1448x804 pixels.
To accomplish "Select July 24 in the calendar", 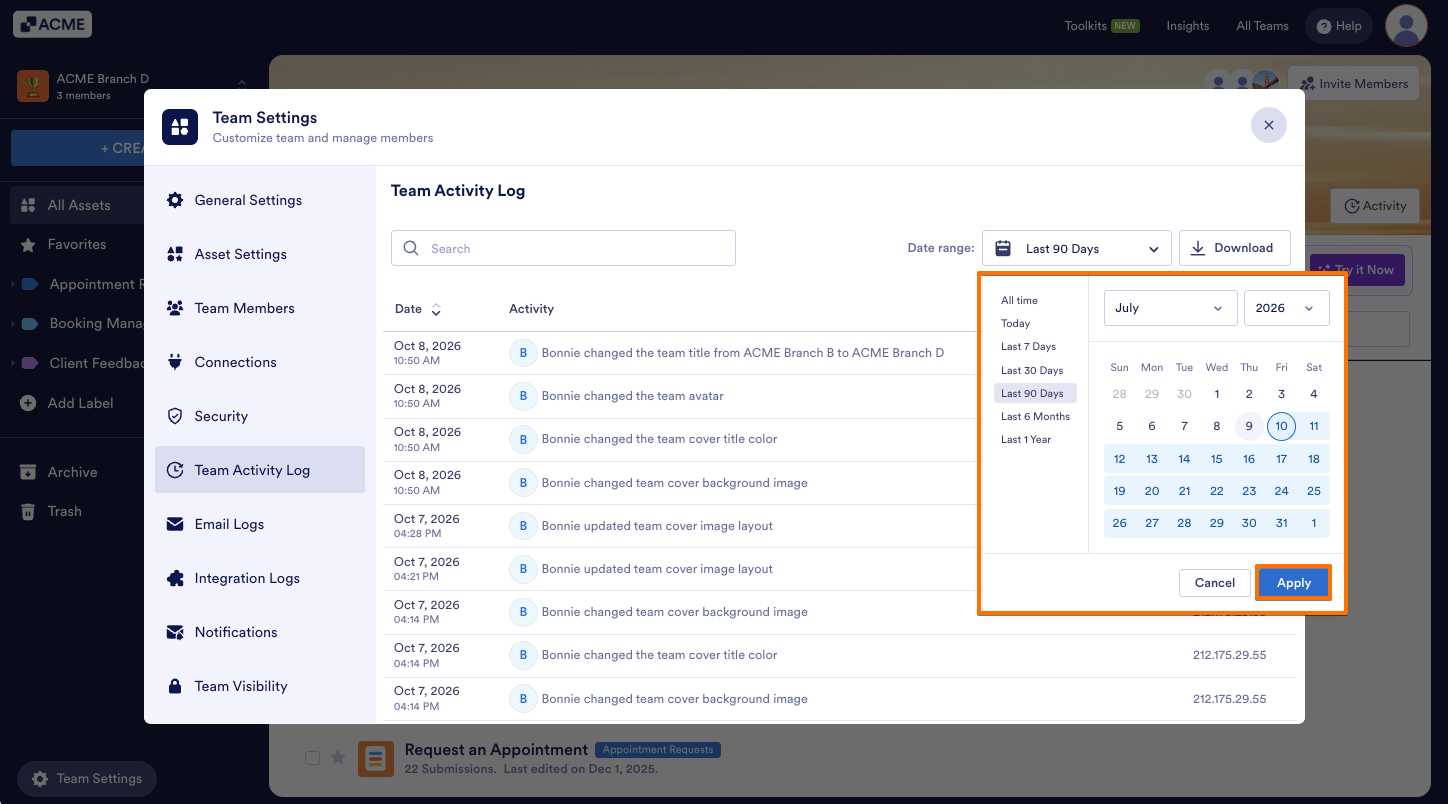I will pyautogui.click(x=1281, y=491).
